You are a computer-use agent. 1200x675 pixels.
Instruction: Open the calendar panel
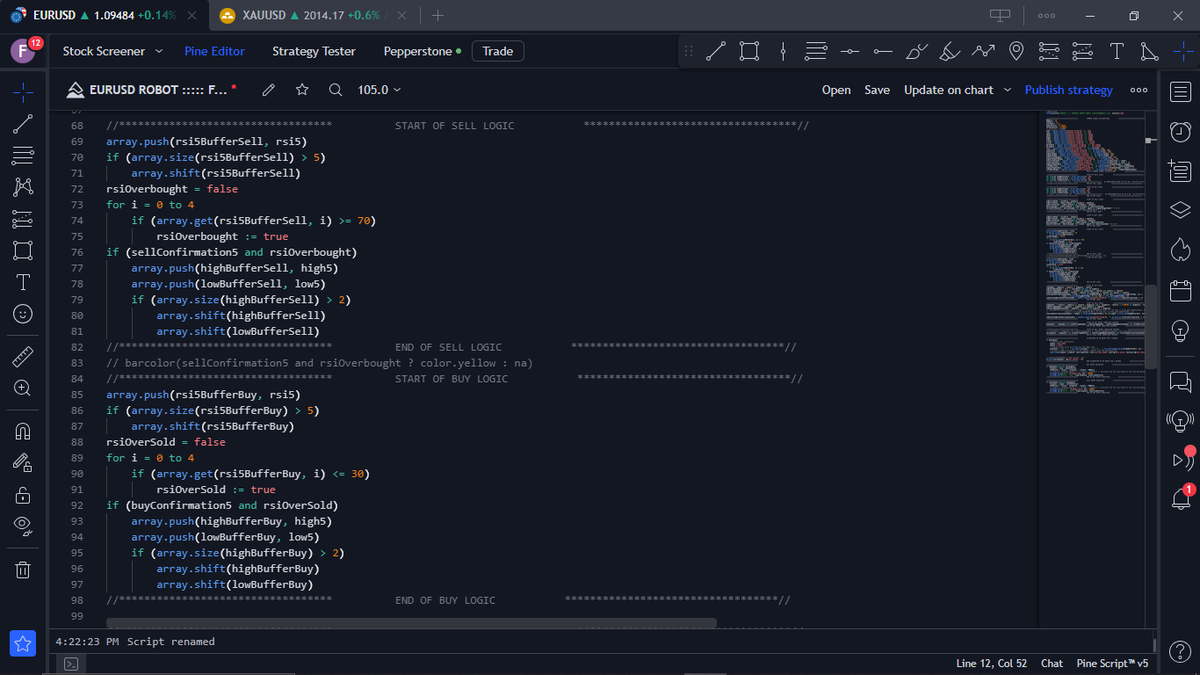pyautogui.click(x=1180, y=289)
